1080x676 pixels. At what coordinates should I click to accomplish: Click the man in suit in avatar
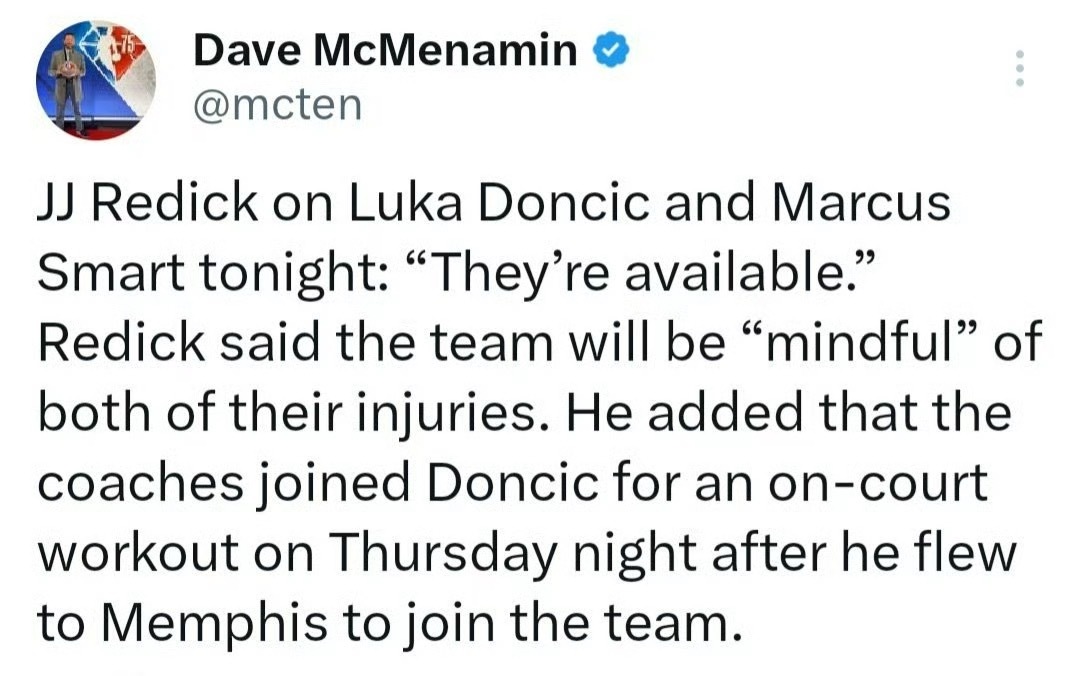(68, 79)
